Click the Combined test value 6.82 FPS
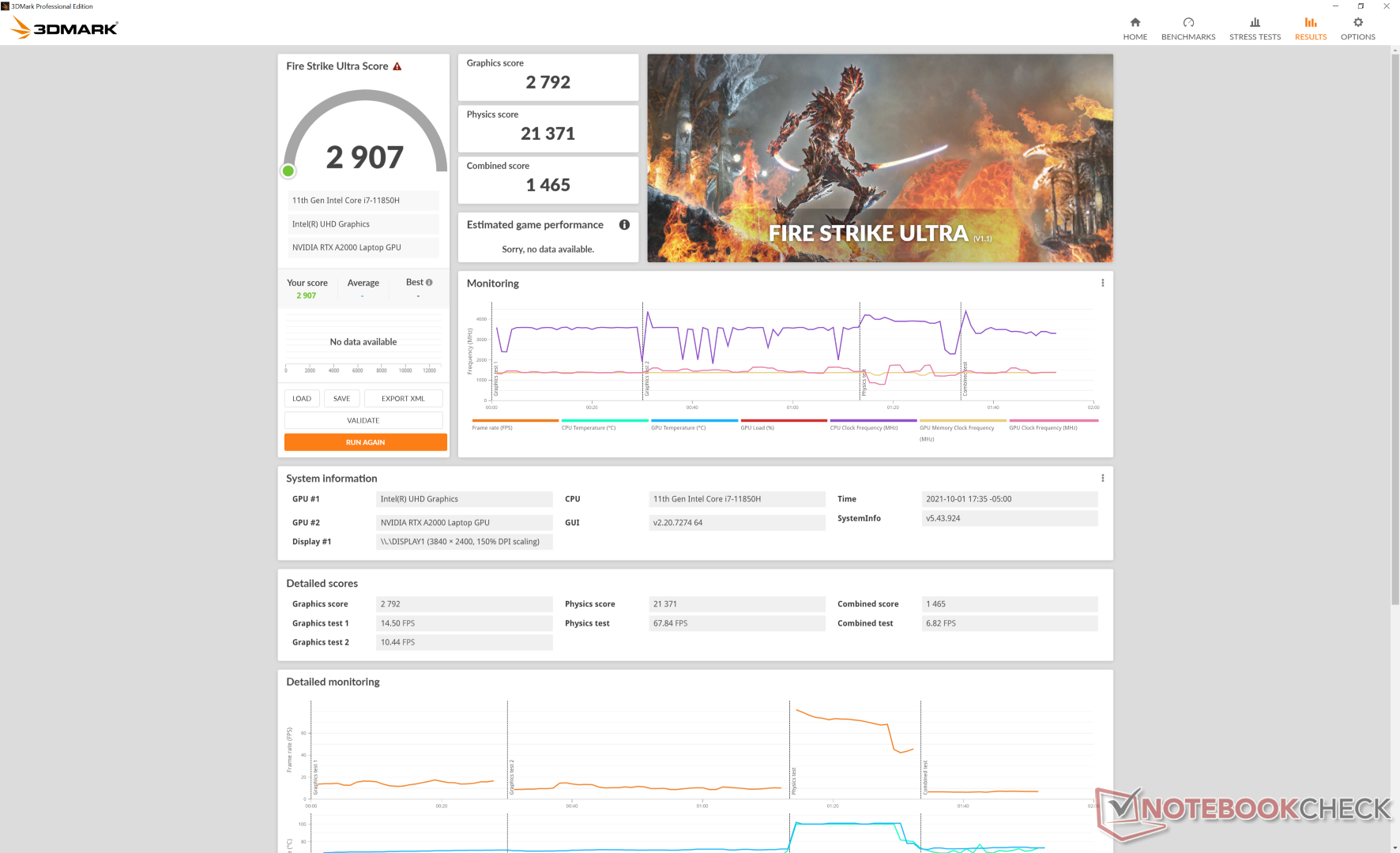This screenshot has width=1400, height=853. point(1010,624)
